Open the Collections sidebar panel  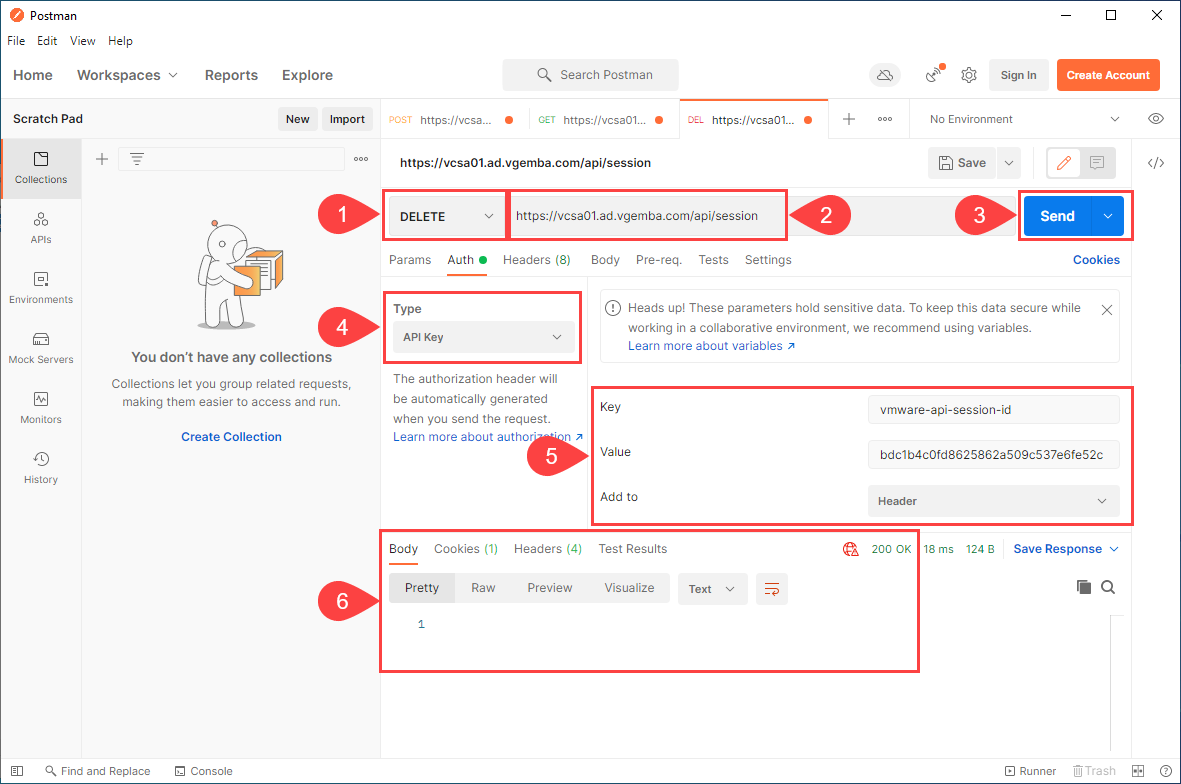pyautogui.click(x=41, y=168)
